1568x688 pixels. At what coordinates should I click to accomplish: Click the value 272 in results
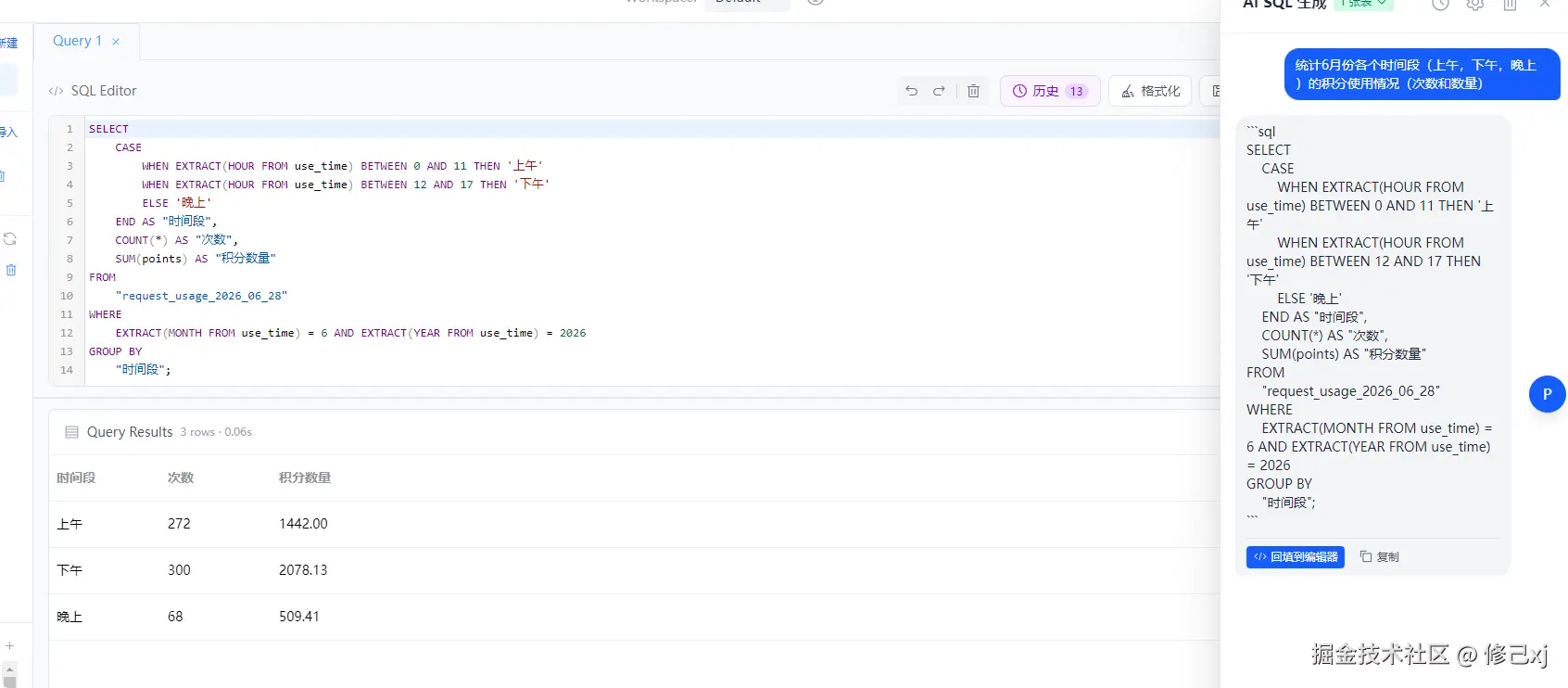pos(179,524)
